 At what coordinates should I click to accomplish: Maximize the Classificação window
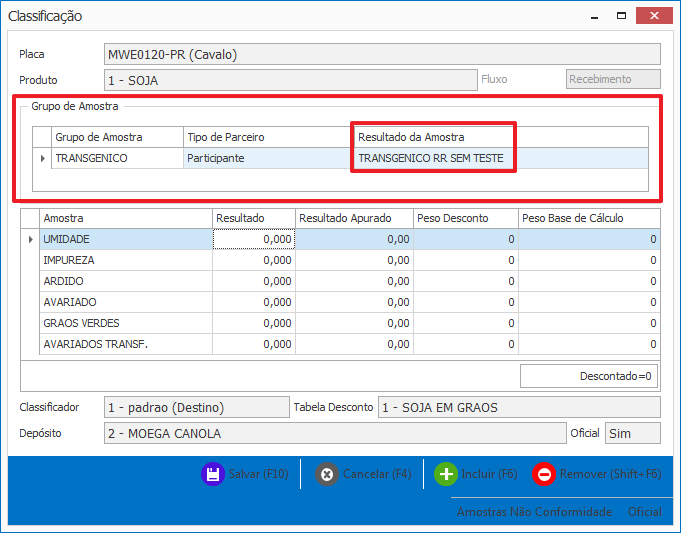(x=621, y=16)
